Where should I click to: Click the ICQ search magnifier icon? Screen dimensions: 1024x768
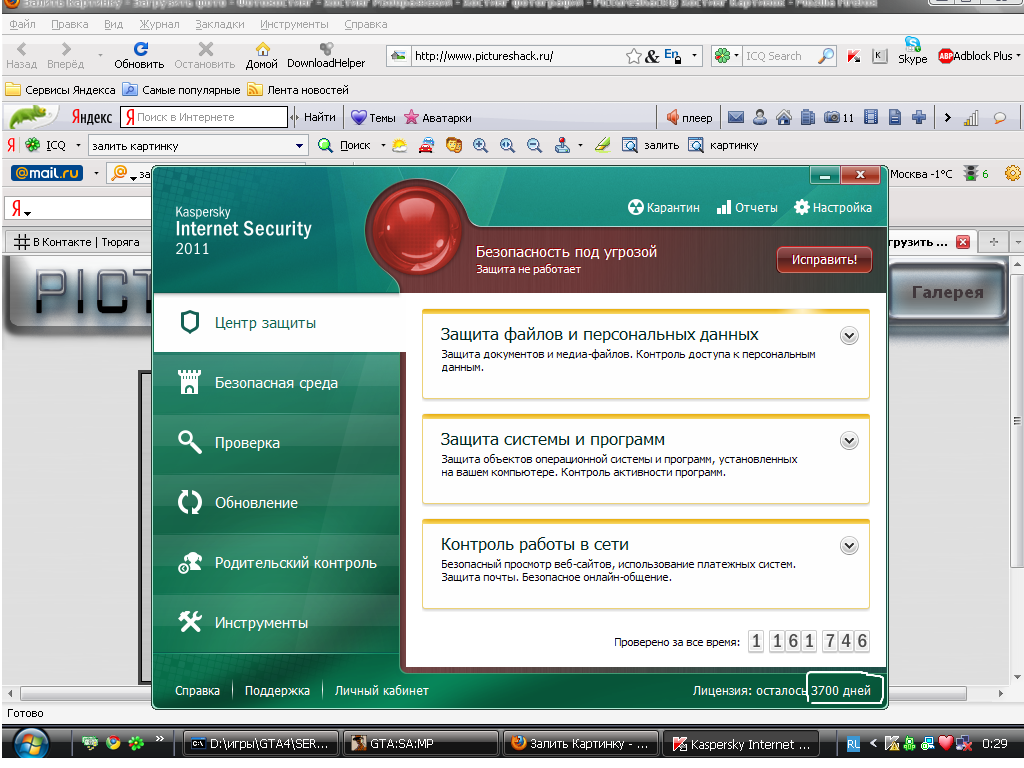click(826, 56)
